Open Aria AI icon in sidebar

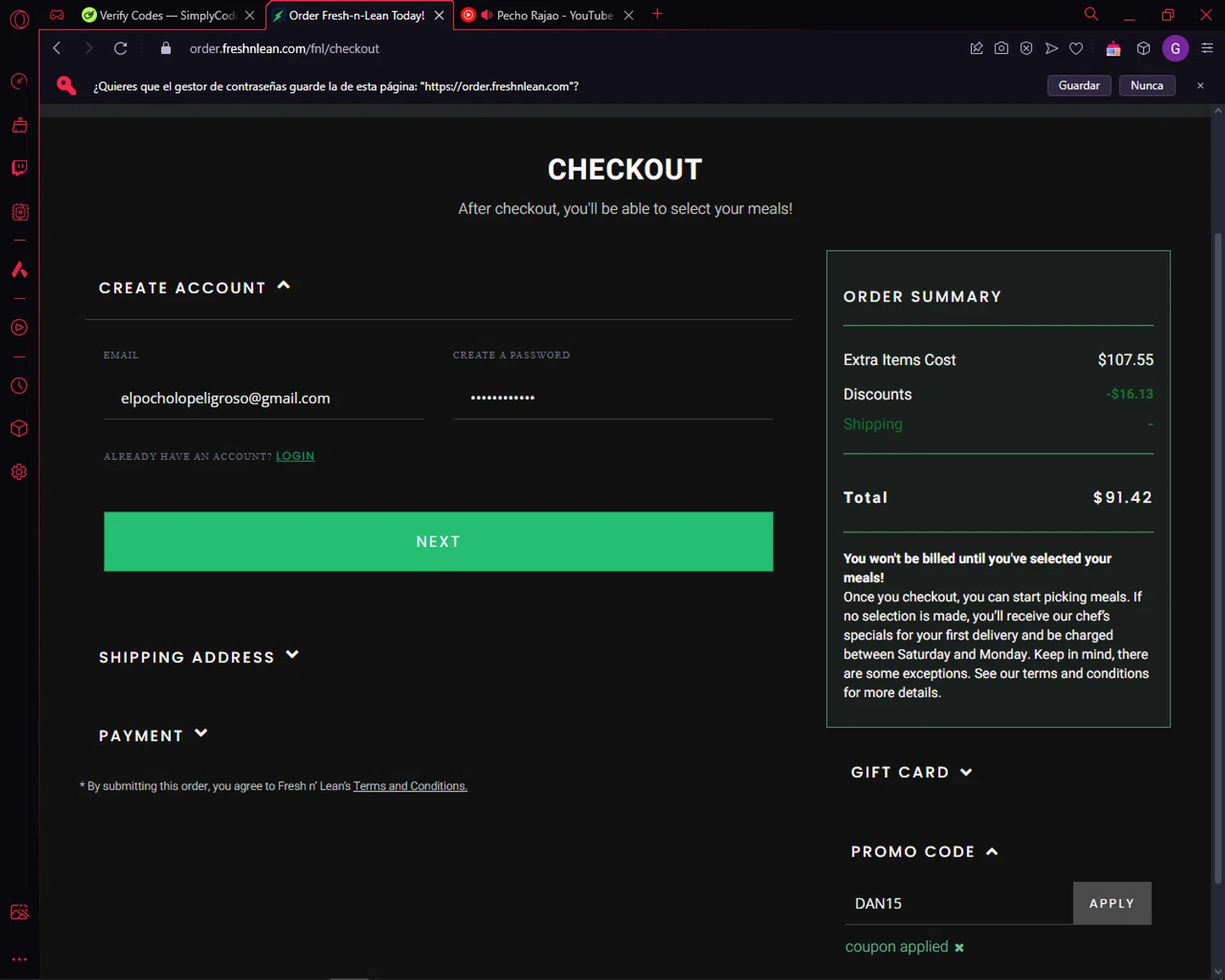point(20,269)
